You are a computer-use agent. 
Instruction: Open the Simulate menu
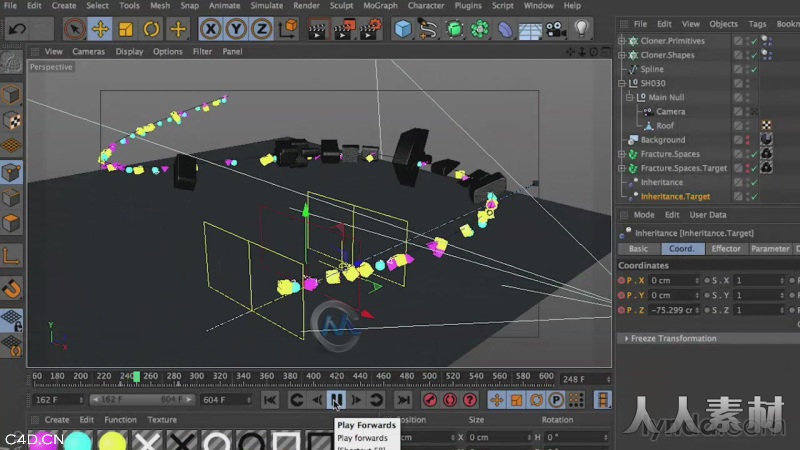[266, 6]
